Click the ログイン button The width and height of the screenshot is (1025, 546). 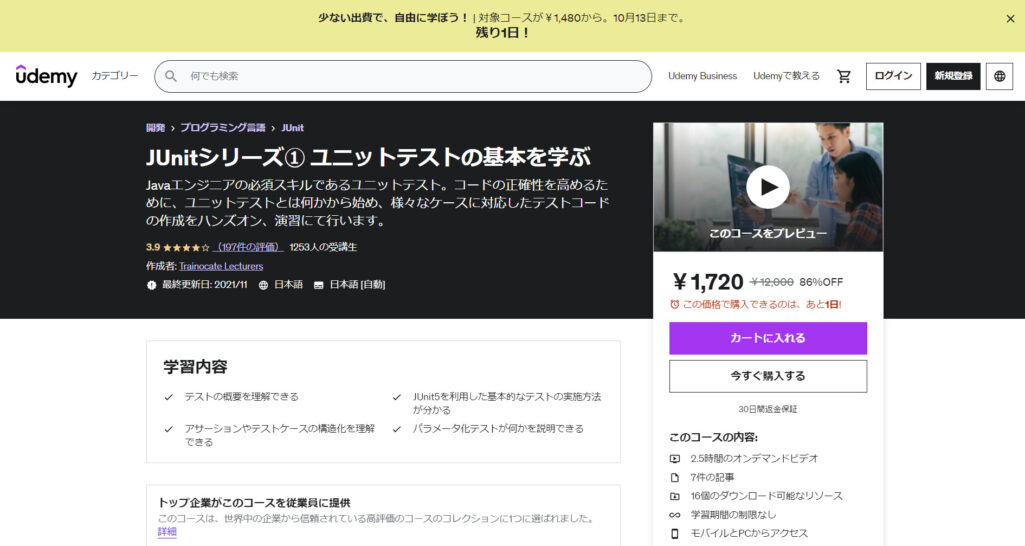tap(893, 77)
